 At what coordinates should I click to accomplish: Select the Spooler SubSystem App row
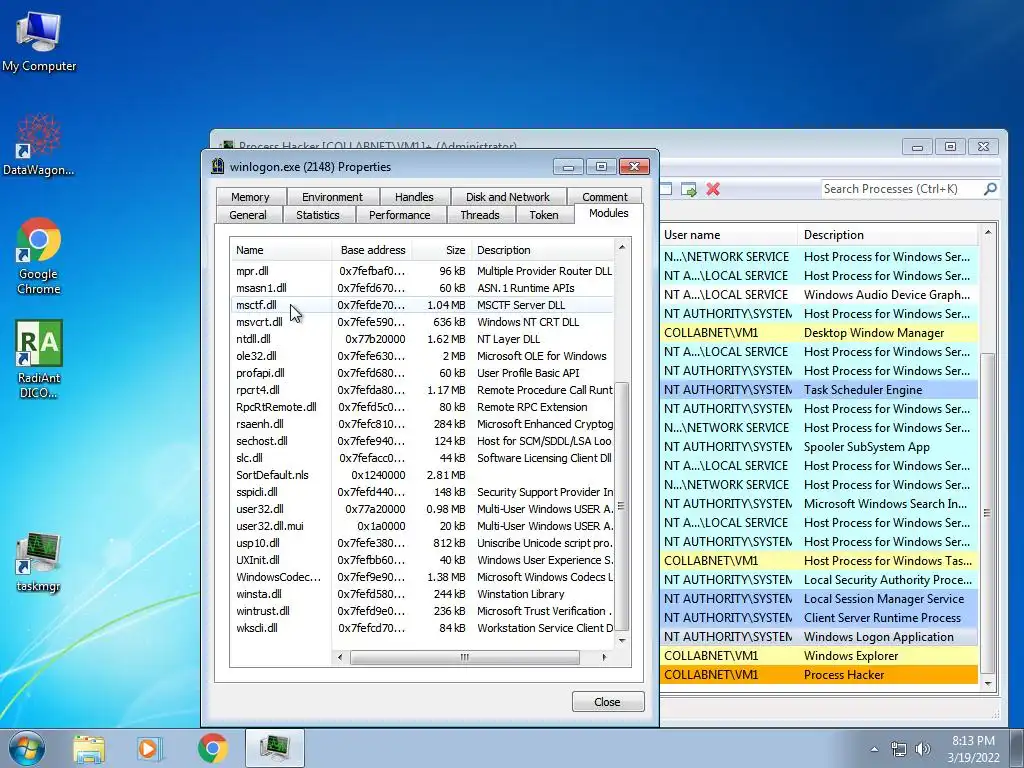click(x=819, y=447)
